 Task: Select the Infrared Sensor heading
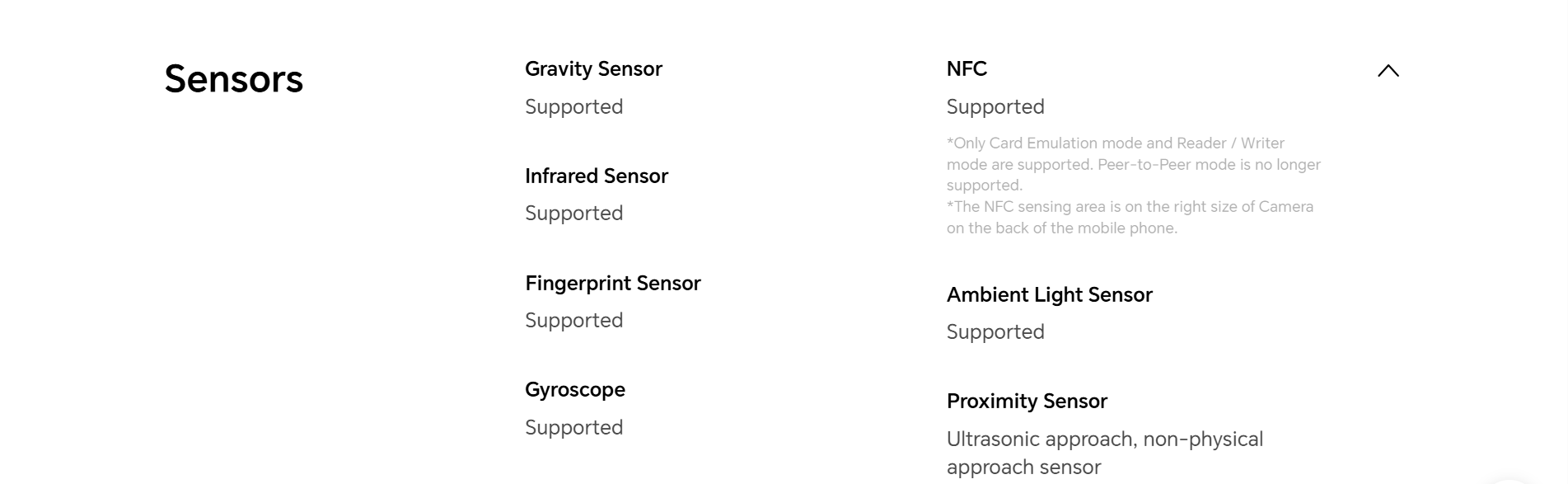[x=596, y=176]
